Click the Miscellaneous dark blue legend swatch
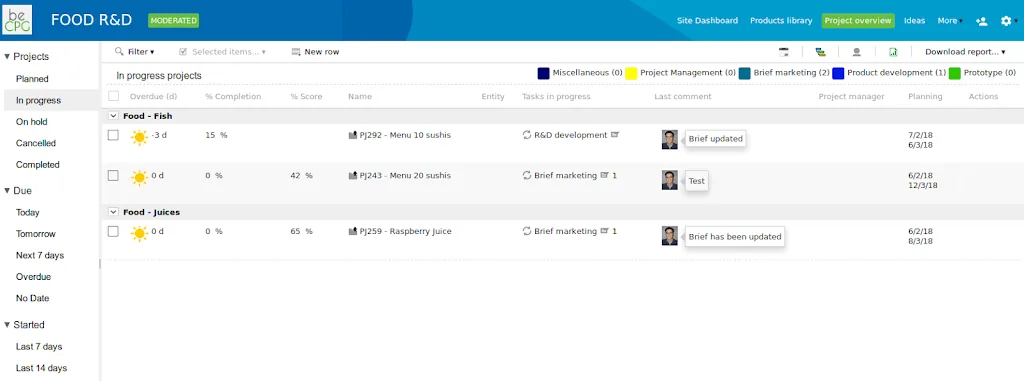This screenshot has width=1024, height=381. (x=543, y=73)
